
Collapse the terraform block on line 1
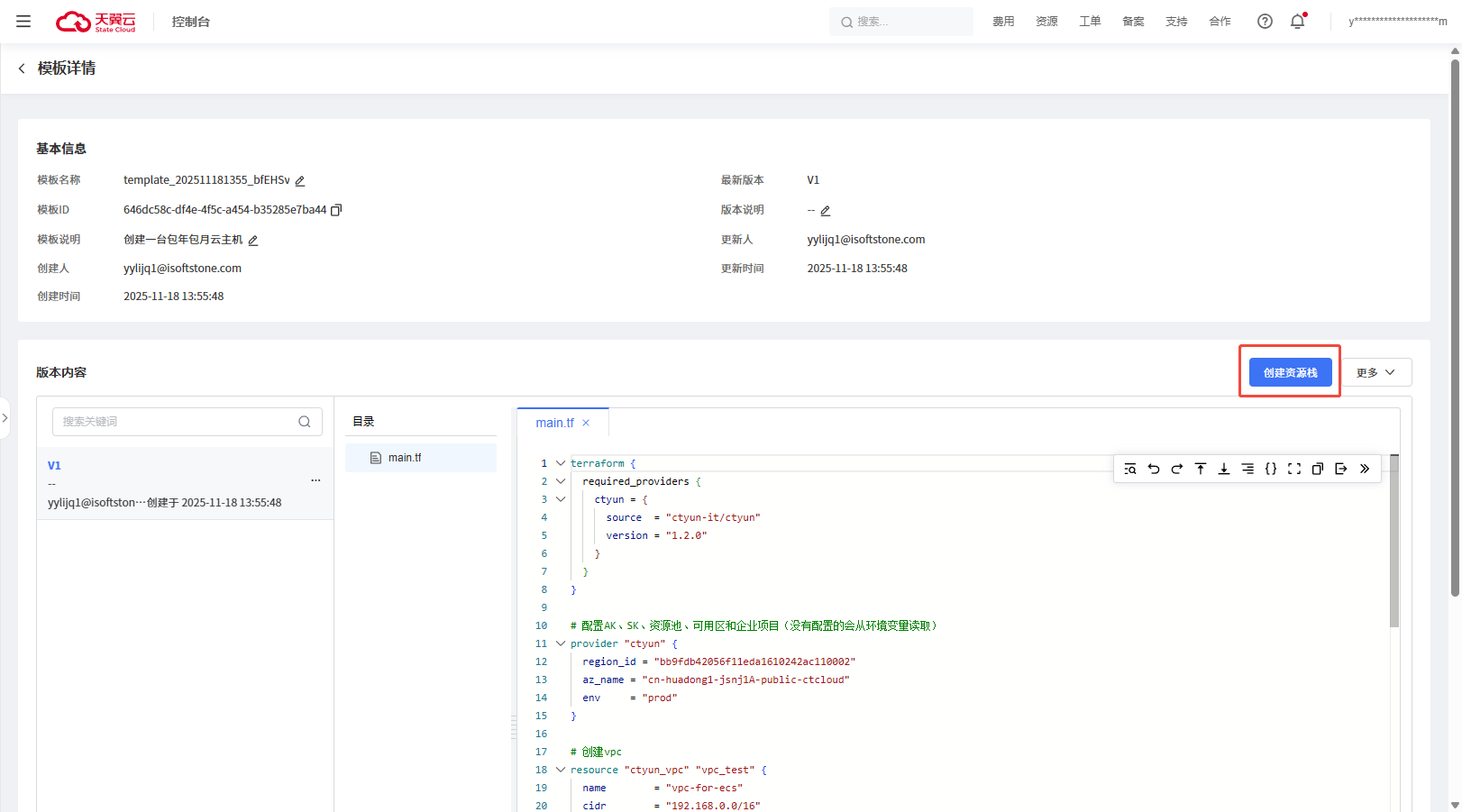click(561, 463)
